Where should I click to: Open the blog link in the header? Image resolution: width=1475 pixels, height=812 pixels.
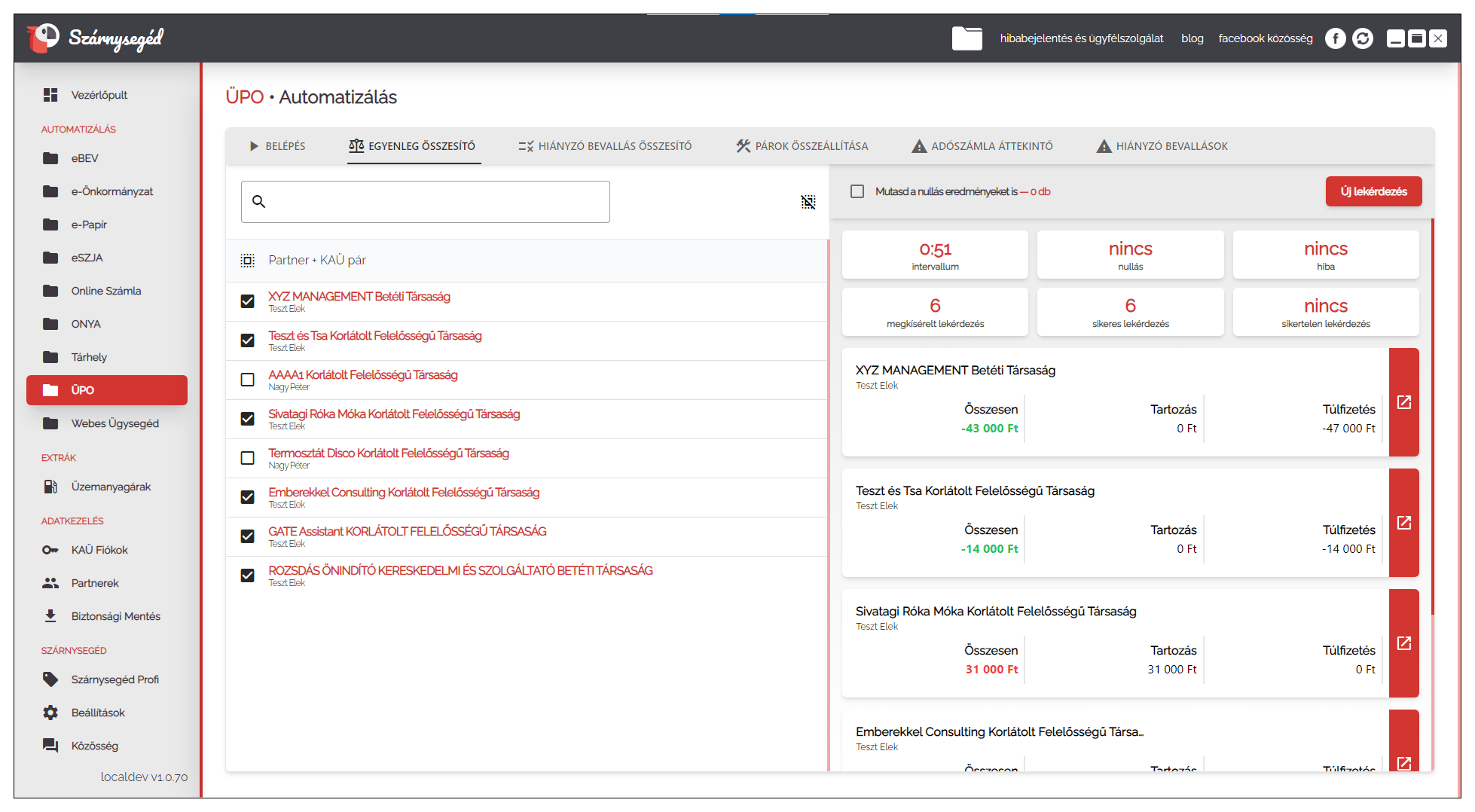[x=1192, y=38]
